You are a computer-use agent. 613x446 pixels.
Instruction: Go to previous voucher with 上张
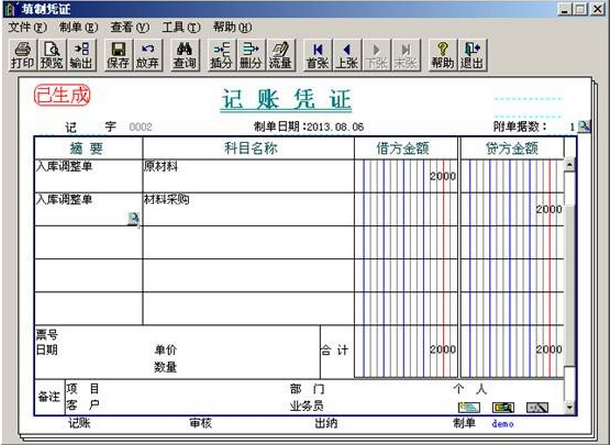pos(346,53)
